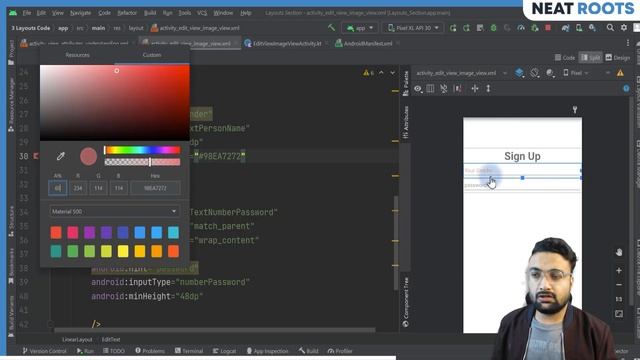This screenshot has width=640, height=360.
Task: Zoom out the design preview with minus
Action: (619, 284)
